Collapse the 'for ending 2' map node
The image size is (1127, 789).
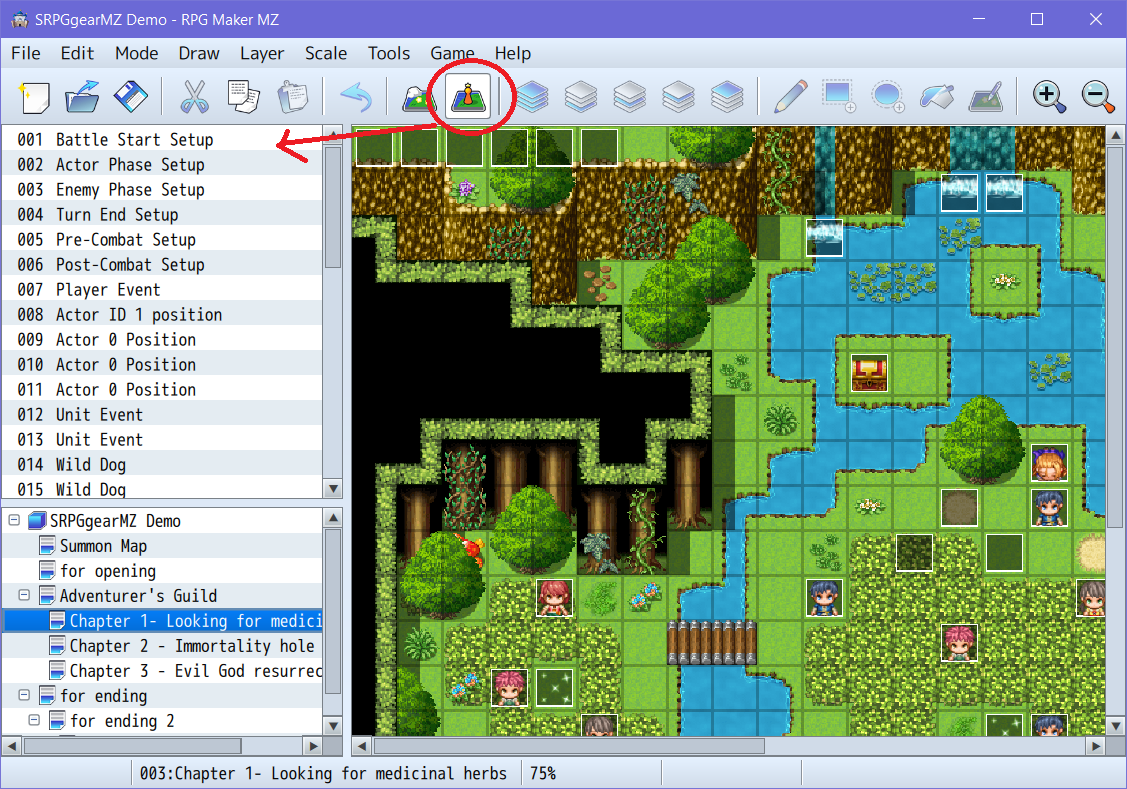[x=34, y=720]
